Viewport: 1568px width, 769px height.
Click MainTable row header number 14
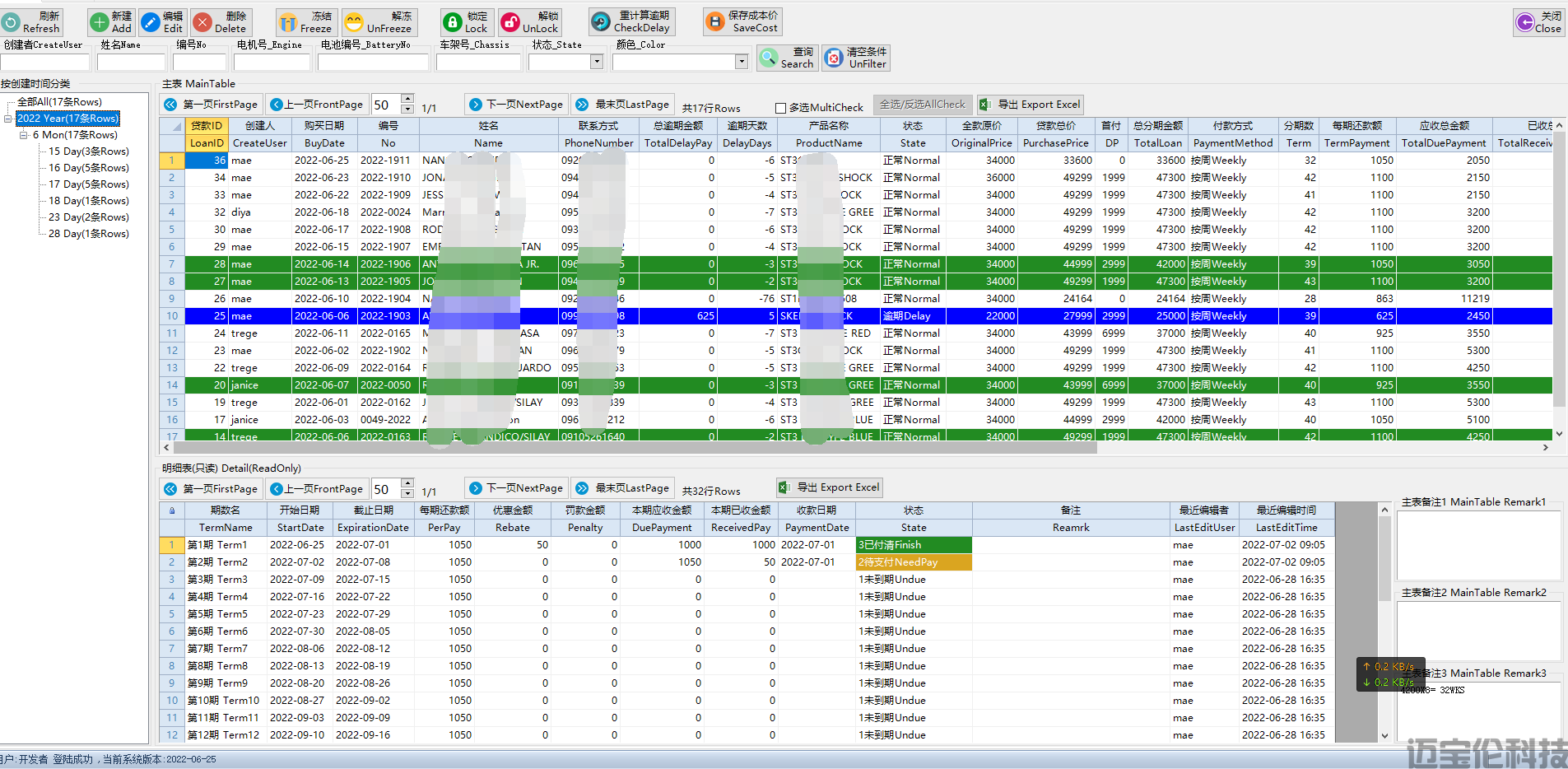172,385
